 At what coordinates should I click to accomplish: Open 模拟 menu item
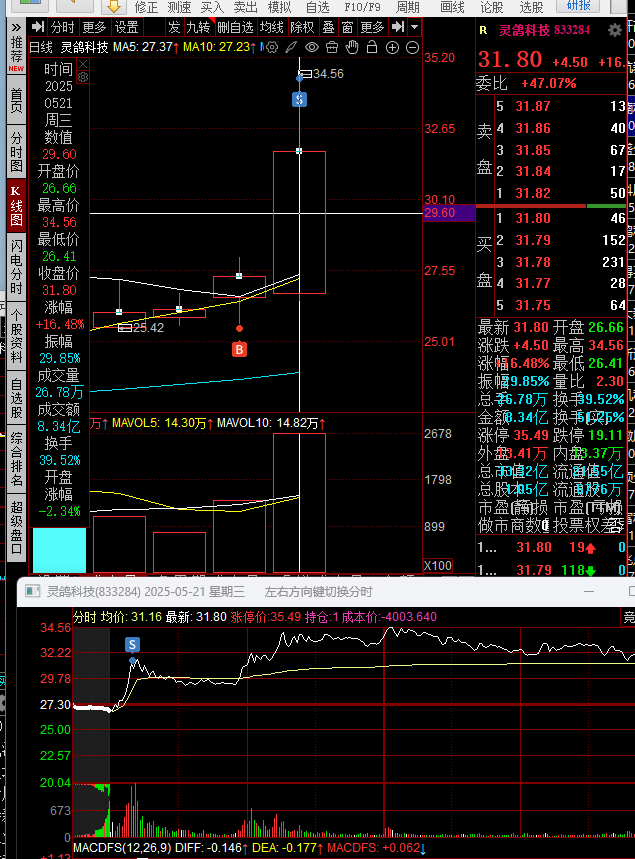(x=279, y=7)
